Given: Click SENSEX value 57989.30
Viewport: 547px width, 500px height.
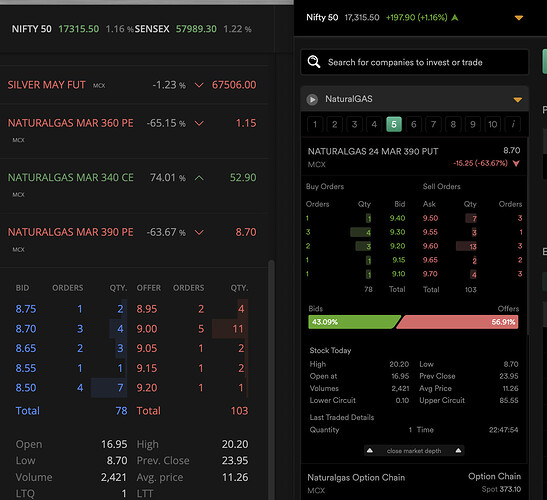Looking at the screenshot, I should coord(196,29).
